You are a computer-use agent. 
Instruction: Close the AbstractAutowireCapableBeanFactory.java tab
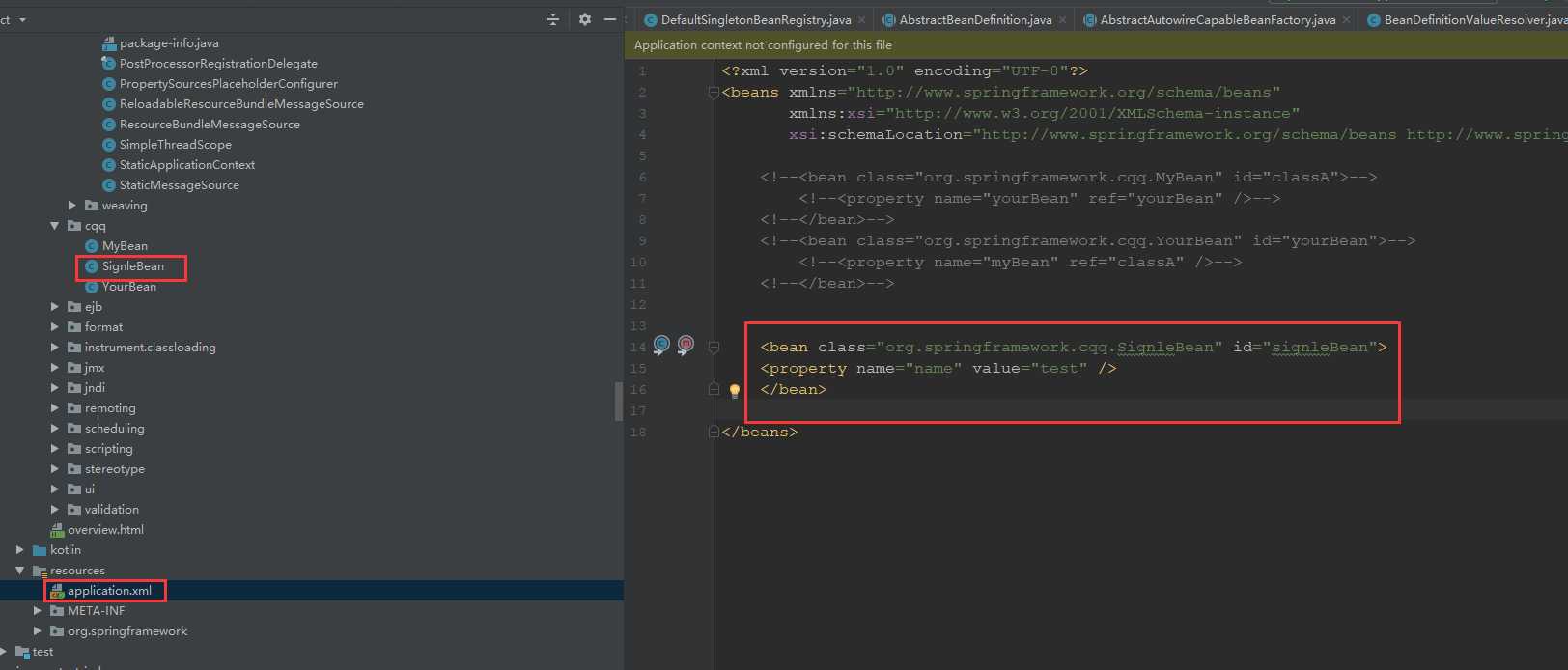[x=1346, y=20]
